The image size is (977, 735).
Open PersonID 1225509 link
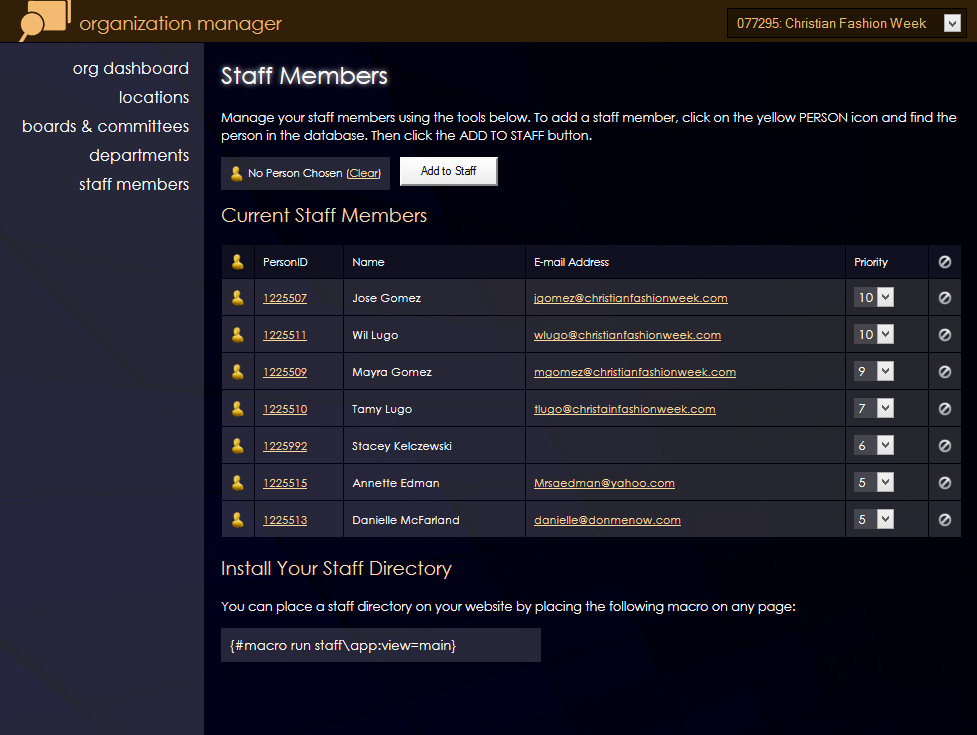coord(285,372)
